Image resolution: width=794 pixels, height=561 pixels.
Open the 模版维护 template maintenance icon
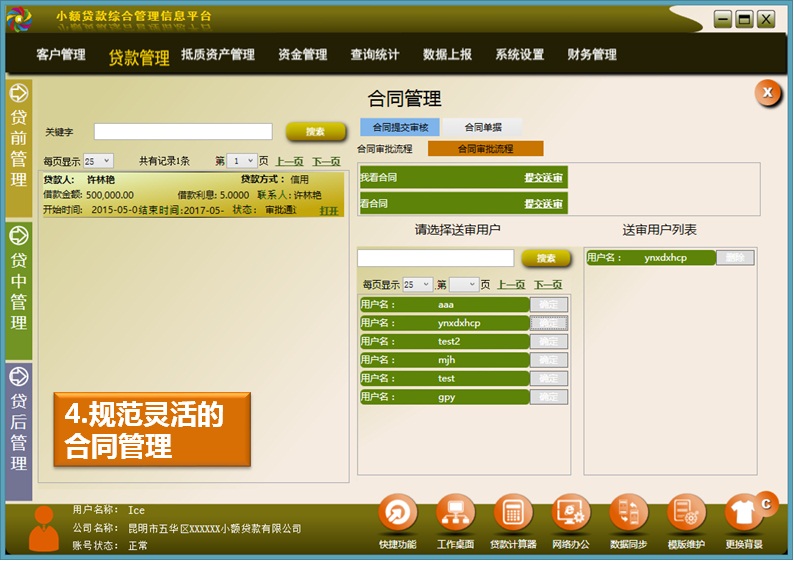coord(687,514)
